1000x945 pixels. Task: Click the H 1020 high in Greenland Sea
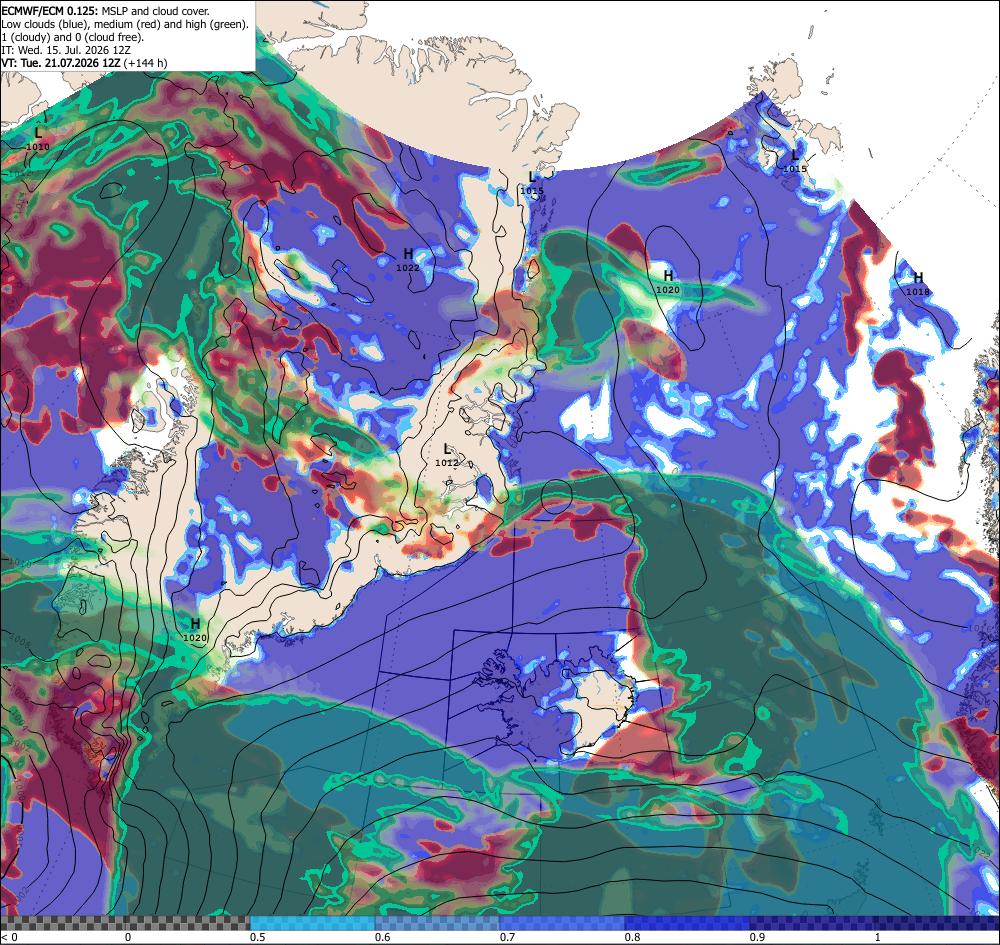[x=668, y=282]
